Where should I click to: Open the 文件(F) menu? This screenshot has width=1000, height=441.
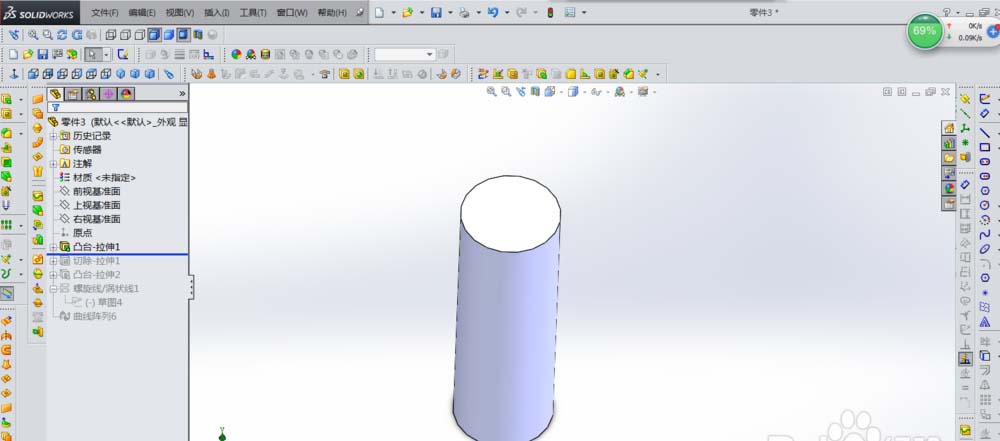[x=105, y=13]
